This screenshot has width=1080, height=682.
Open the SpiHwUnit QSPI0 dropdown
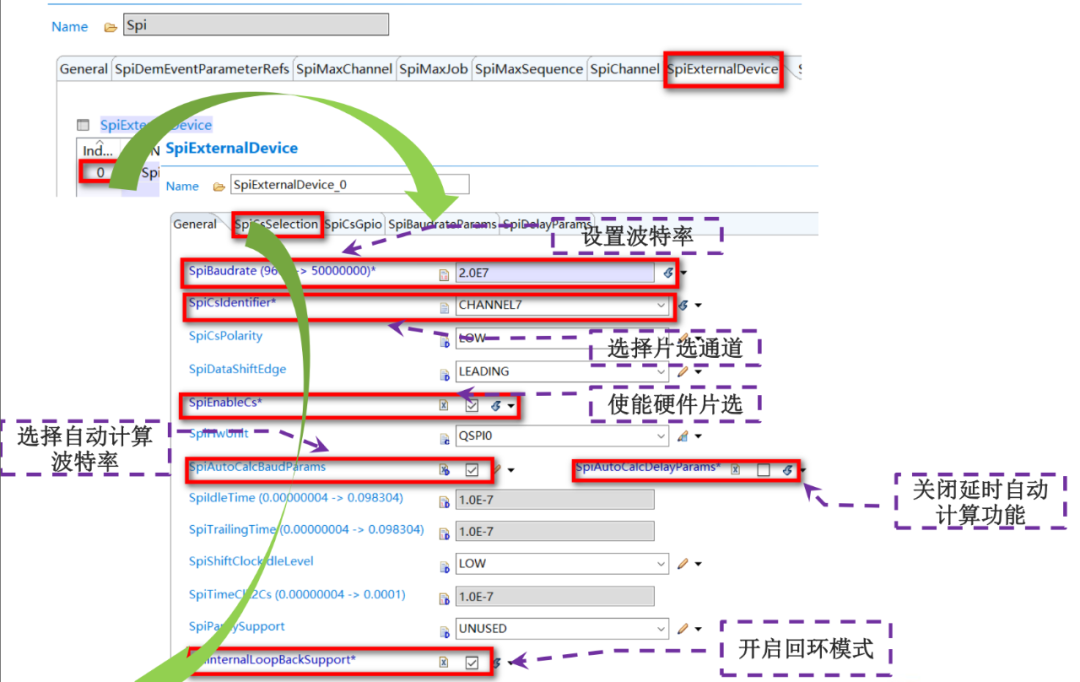[562, 436]
